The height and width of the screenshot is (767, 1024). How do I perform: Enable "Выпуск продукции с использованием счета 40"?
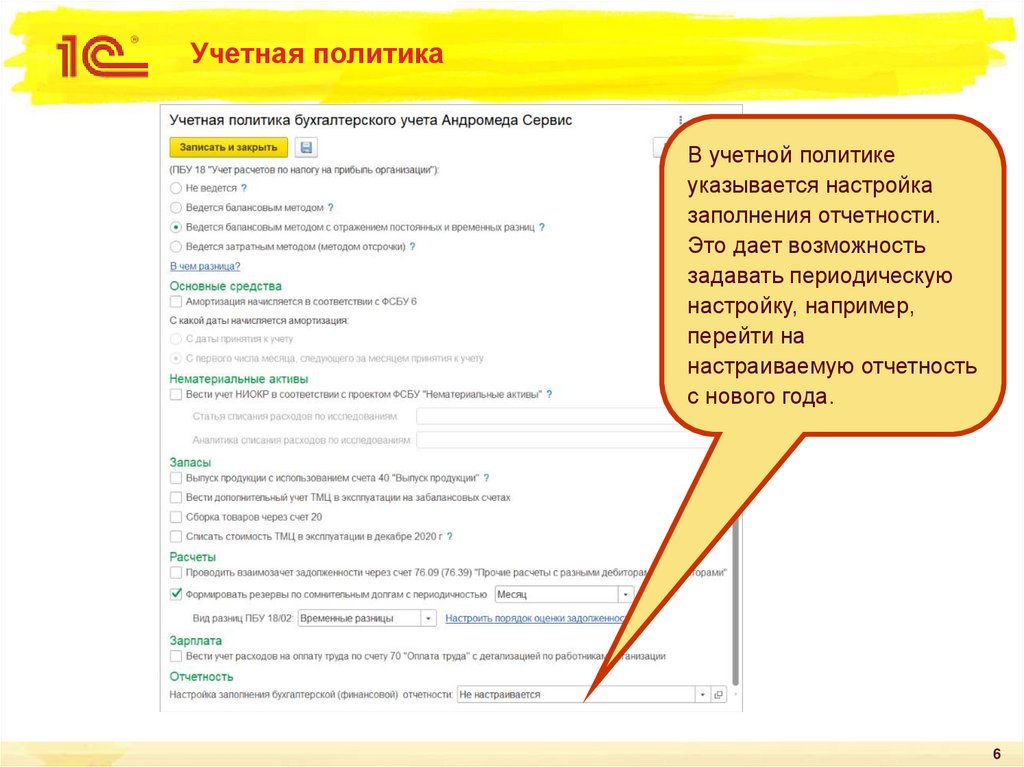176,478
